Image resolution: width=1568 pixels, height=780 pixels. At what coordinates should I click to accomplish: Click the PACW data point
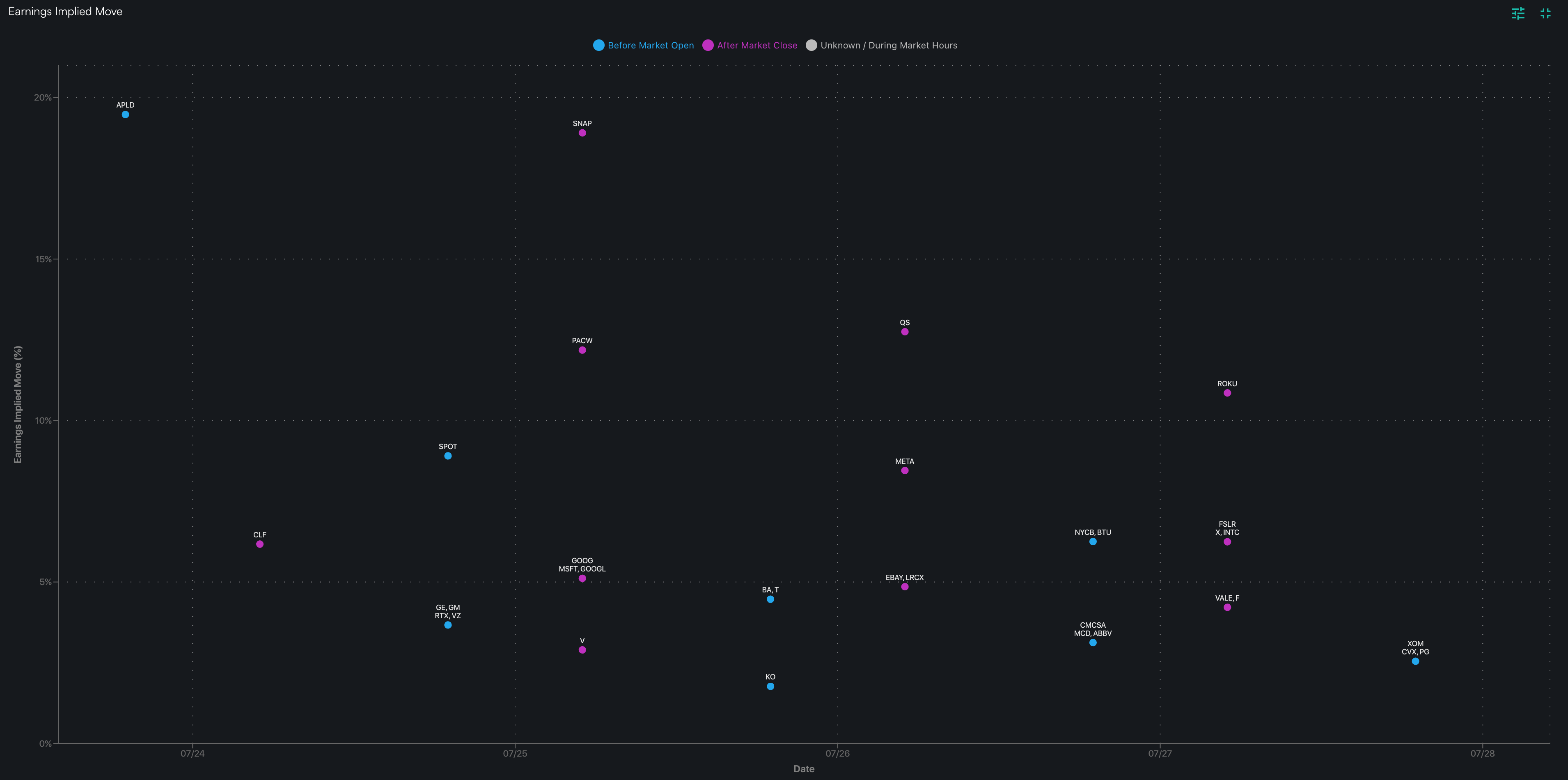[582, 350]
